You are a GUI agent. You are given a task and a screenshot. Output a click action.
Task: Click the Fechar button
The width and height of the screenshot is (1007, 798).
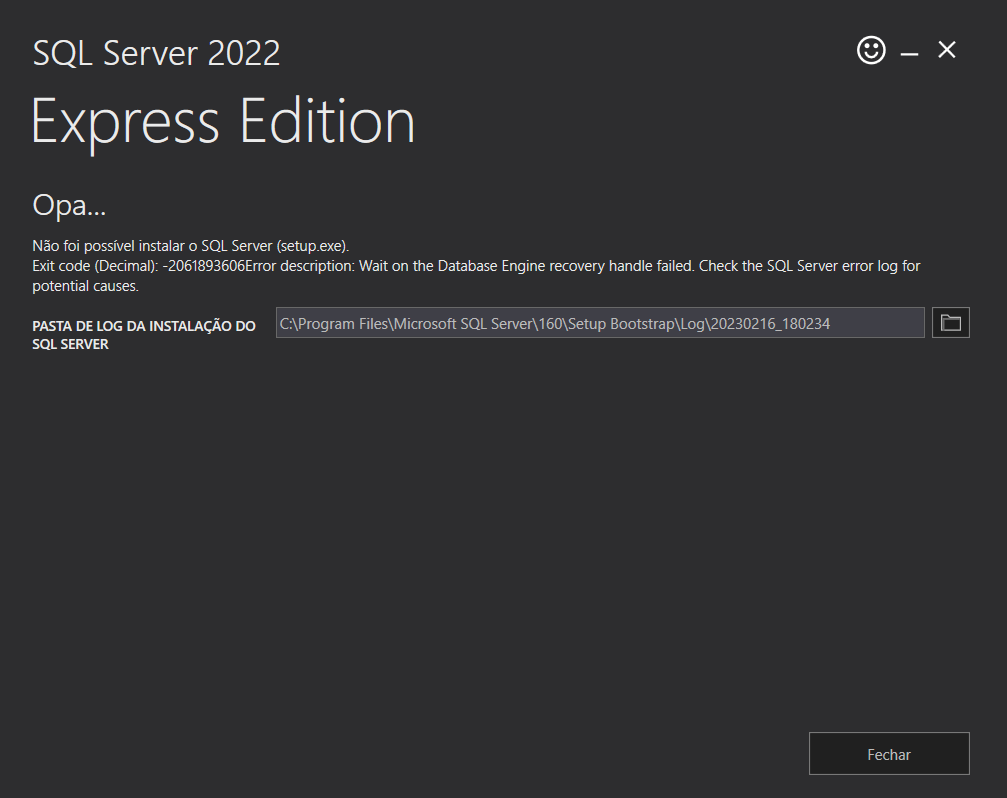click(889, 754)
